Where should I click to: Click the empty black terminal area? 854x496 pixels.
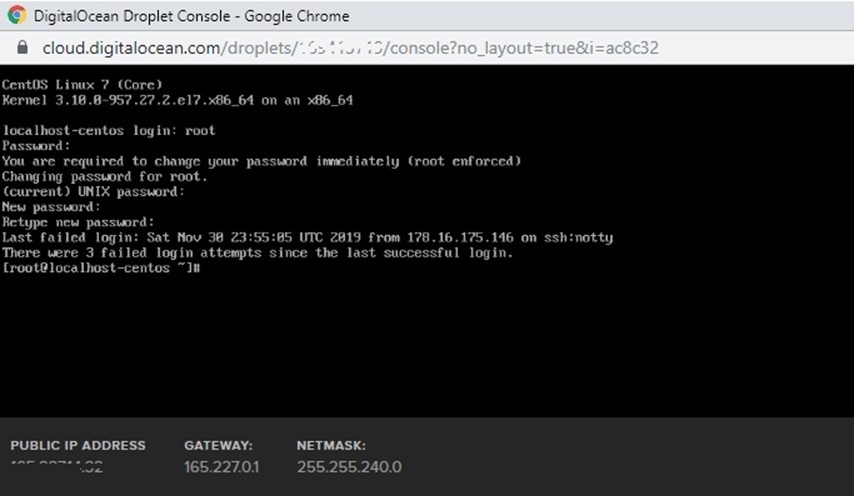point(427,343)
